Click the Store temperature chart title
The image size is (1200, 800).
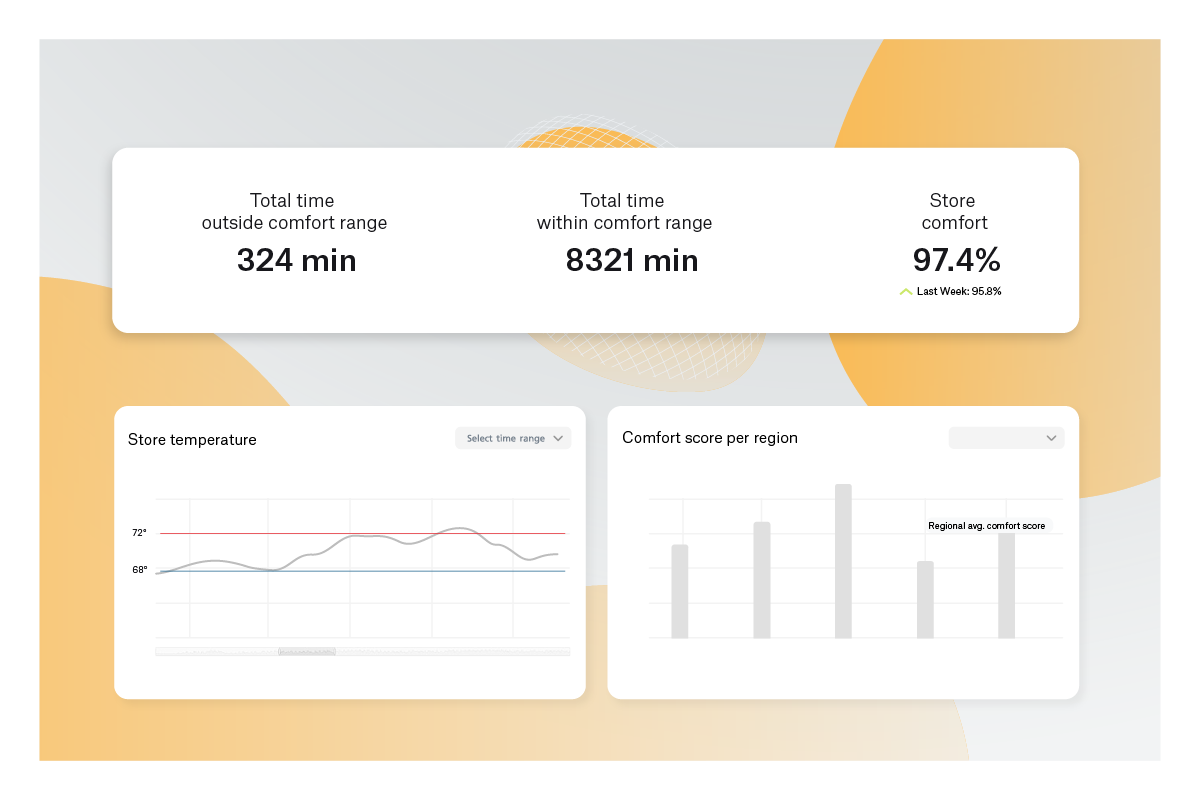tap(192, 440)
